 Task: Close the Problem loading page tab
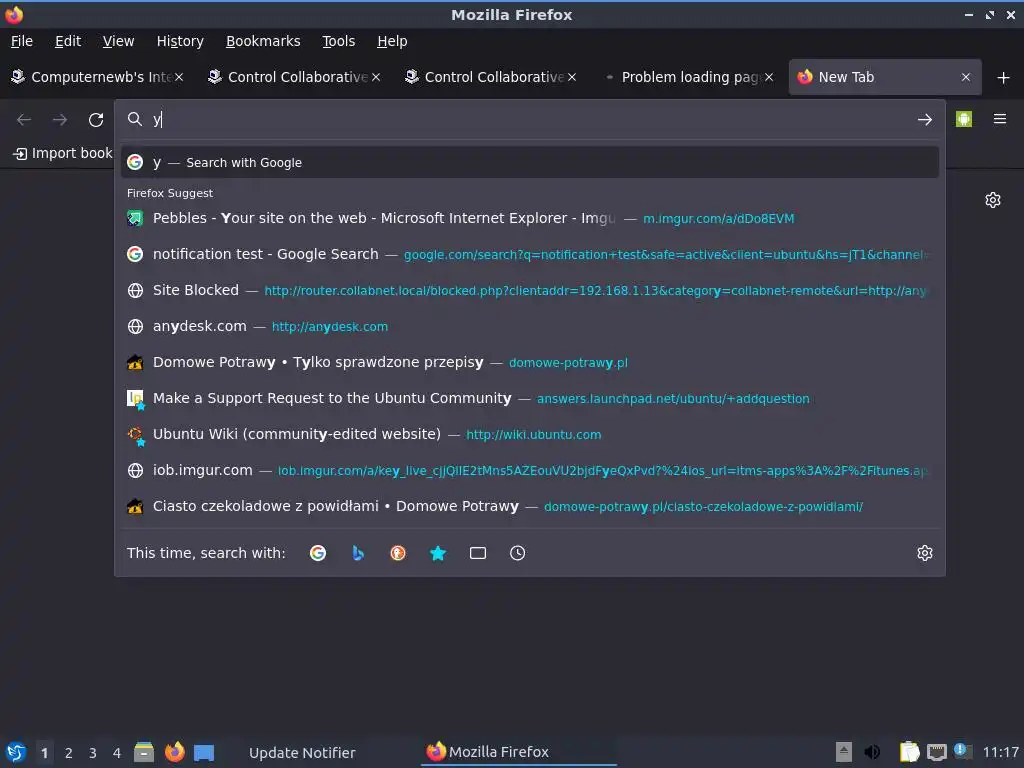769,77
